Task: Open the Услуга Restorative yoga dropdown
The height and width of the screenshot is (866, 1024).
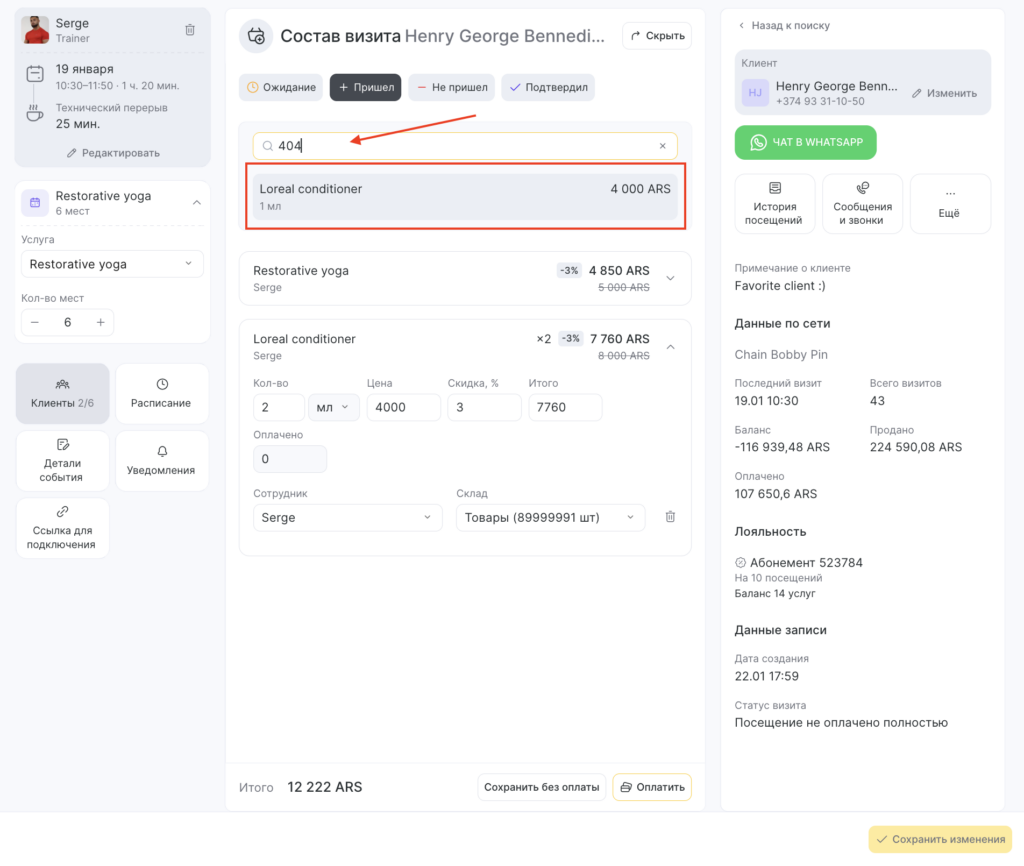Action: coord(111,264)
